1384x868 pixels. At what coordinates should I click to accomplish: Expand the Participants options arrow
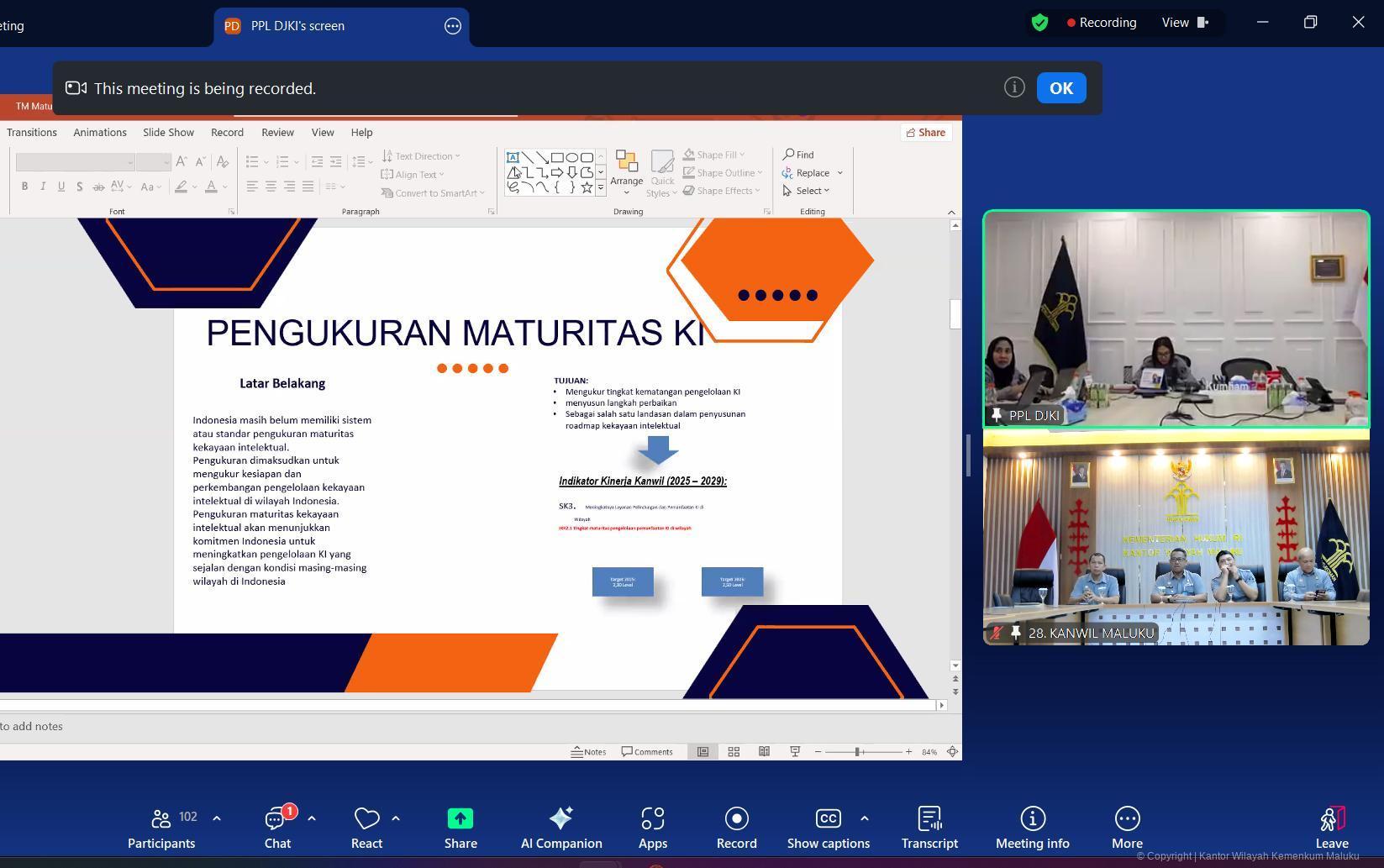pos(217,818)
